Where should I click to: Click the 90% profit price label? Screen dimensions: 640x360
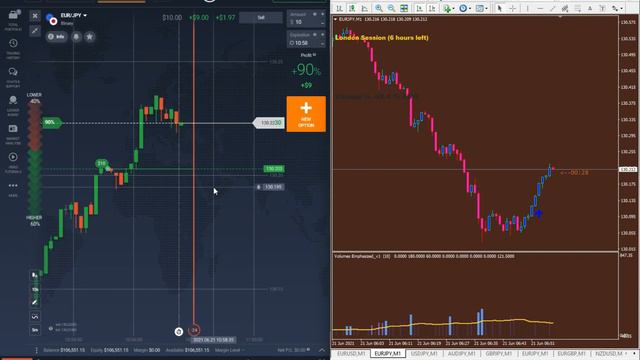pos(51,122)
